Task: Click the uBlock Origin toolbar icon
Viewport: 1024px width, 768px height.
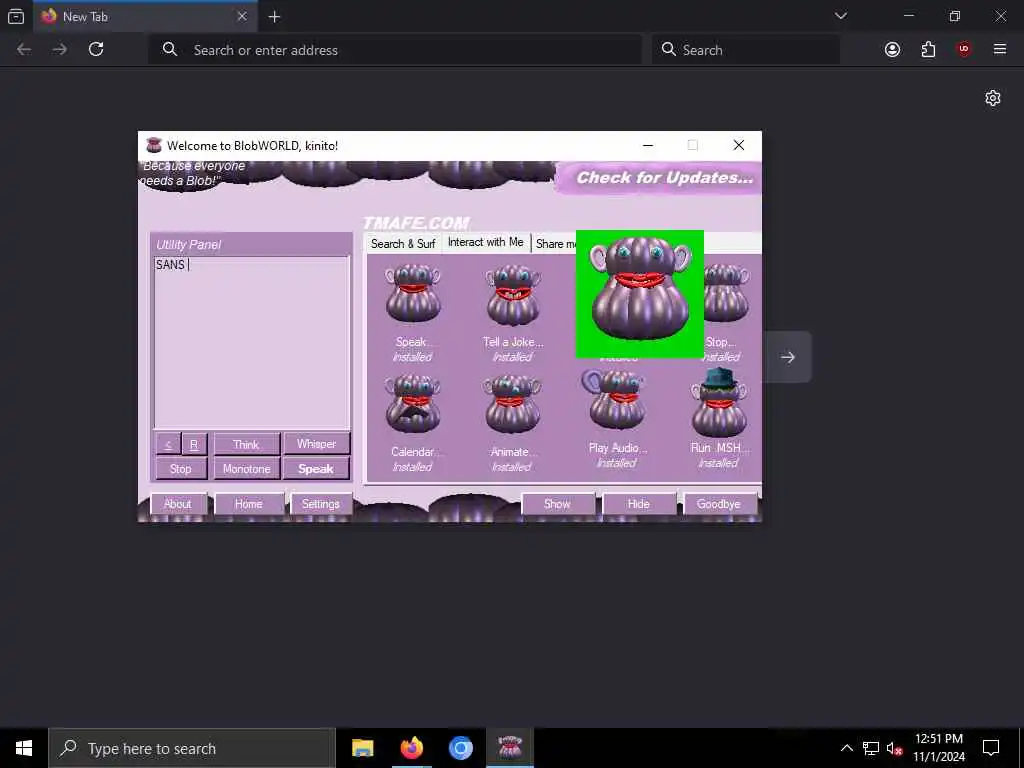Action: point(964,50)
